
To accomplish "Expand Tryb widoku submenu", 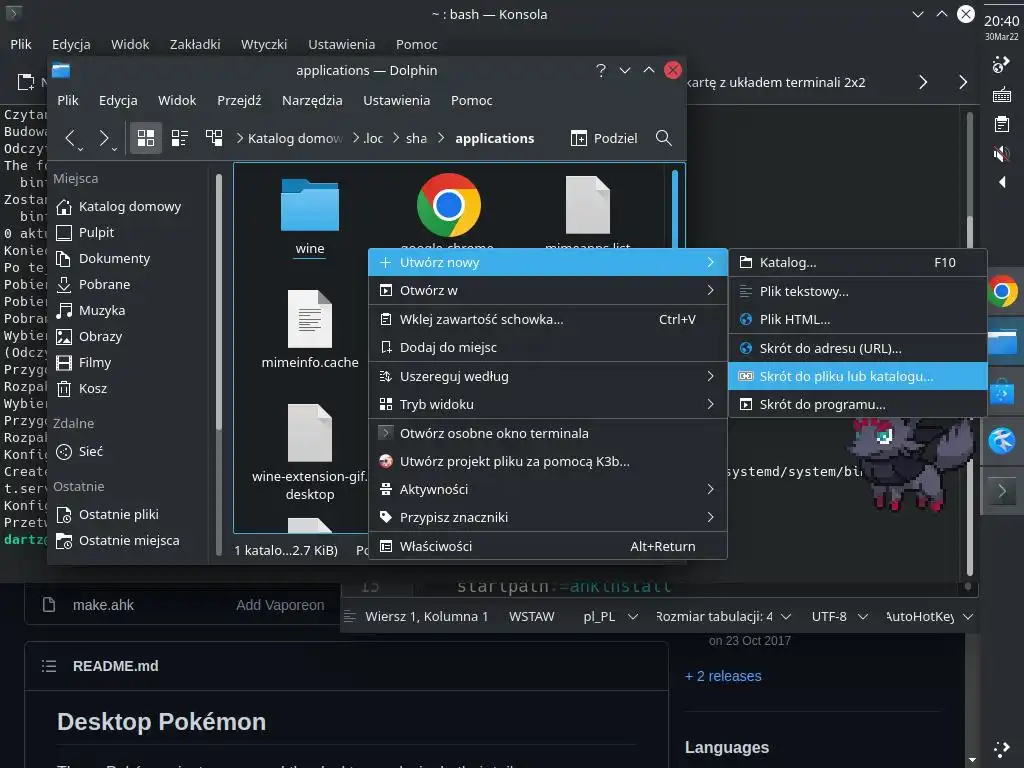I will [548, 404].
